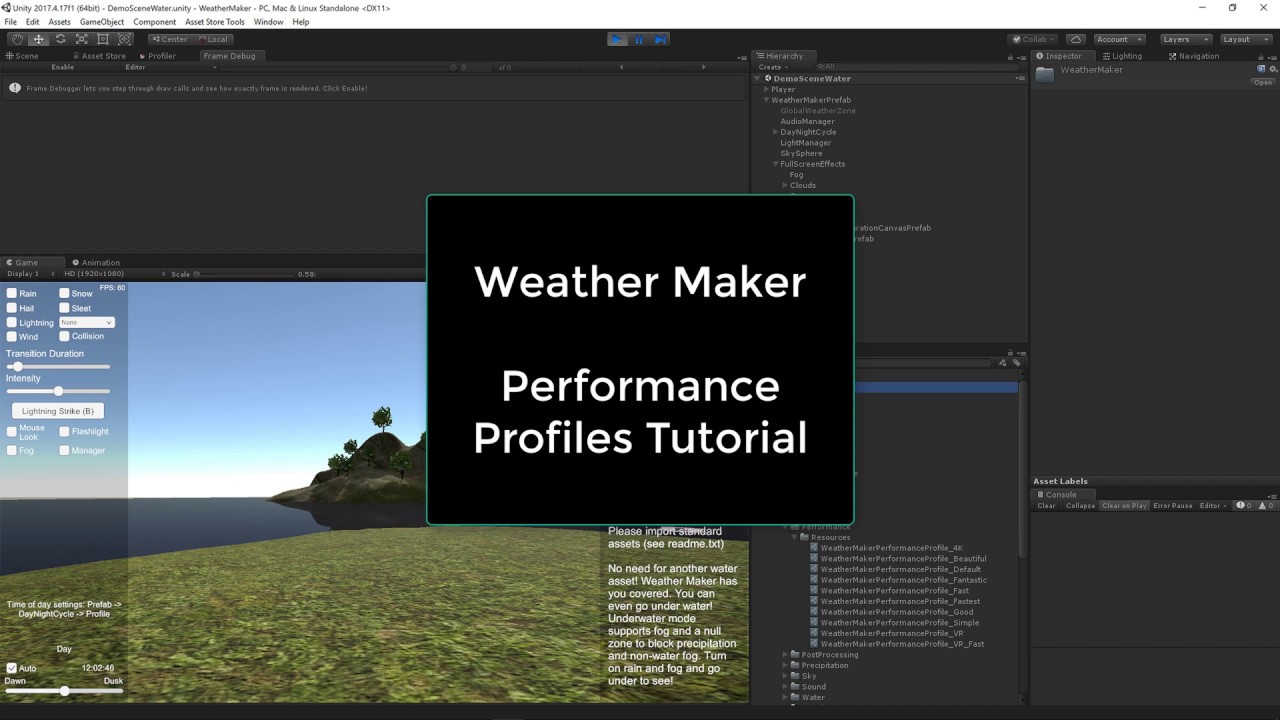Image resolution: width=1280 pixels, height=720 pixels.
Task: Open the DemoSceneWater scene options menu
Action: tap(1020, 78)
